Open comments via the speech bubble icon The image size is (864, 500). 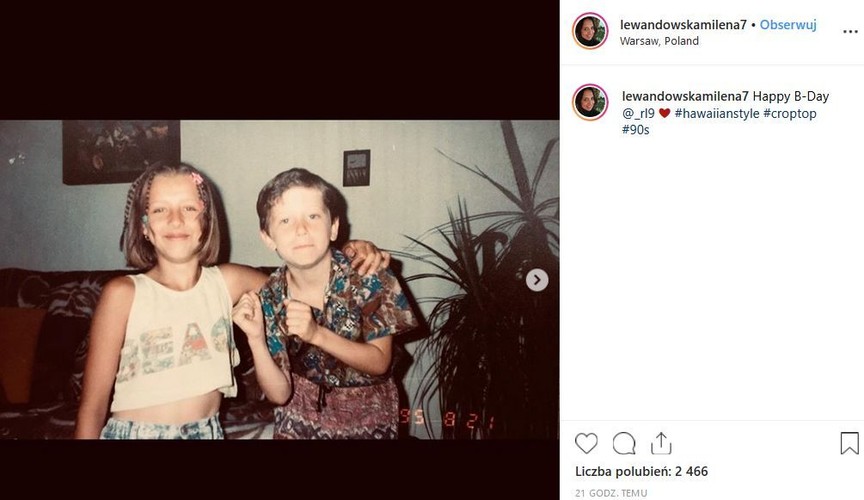click(x=624, y=443)
